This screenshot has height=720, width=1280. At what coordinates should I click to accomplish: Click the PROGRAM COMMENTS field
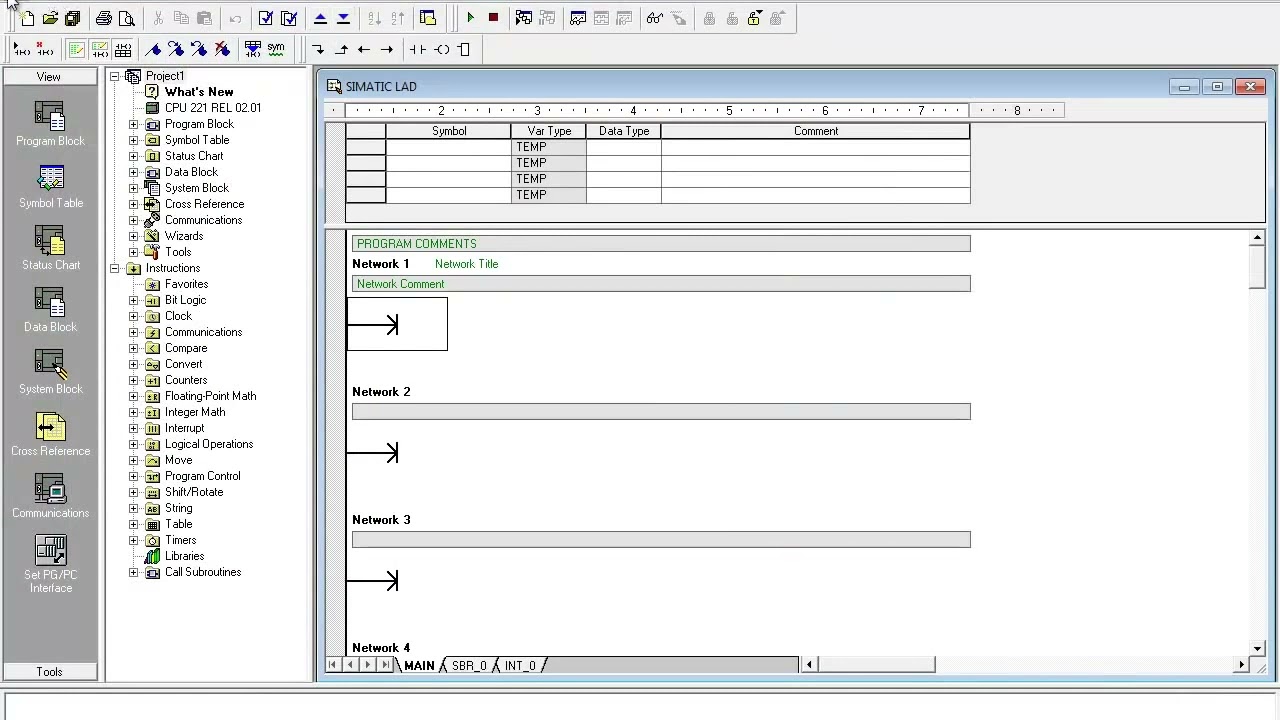pos(661,244)
